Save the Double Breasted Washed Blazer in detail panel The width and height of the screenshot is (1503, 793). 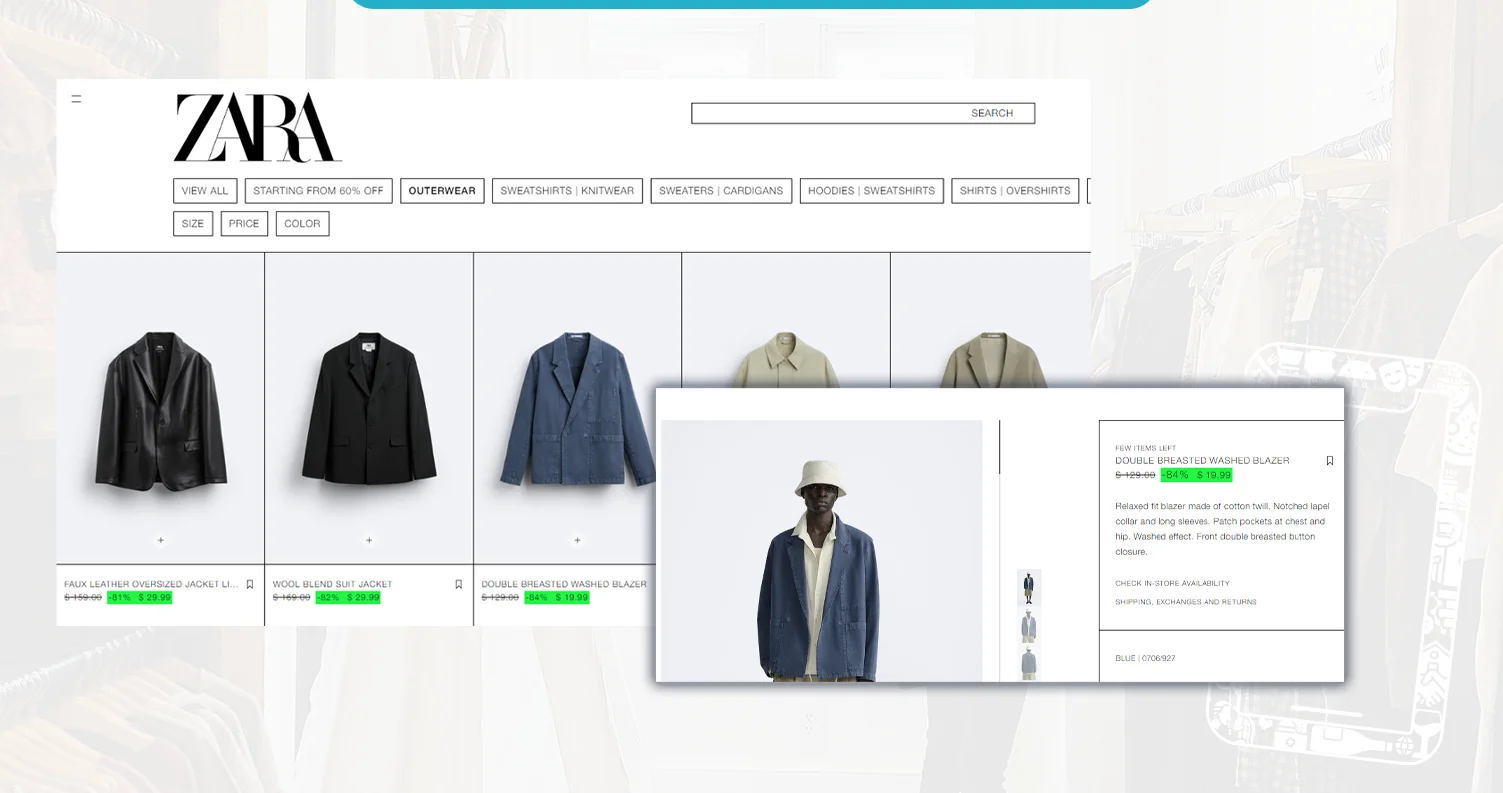pos(1330,460)
